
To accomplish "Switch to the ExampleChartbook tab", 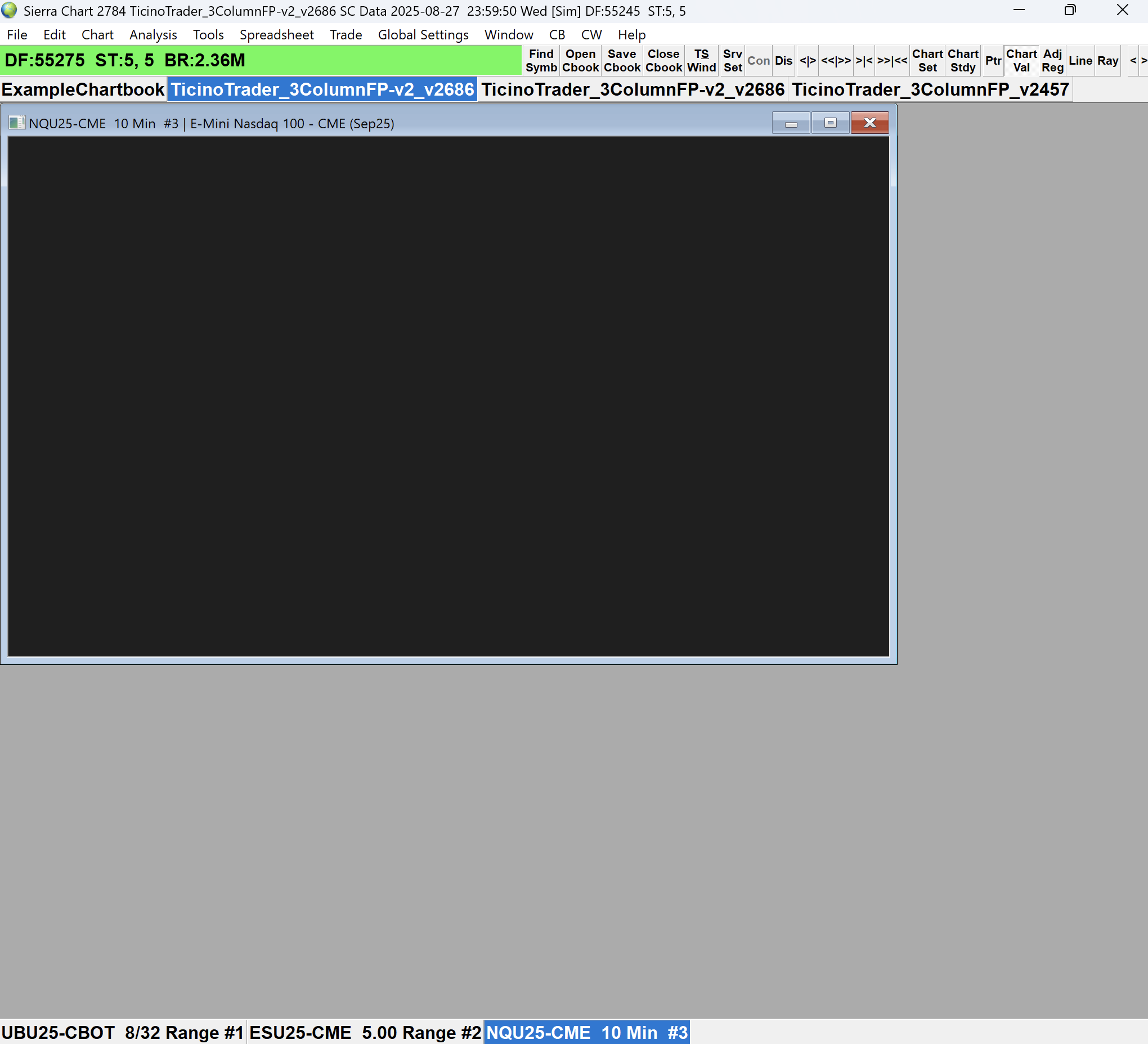I will (x=83, y=89).
